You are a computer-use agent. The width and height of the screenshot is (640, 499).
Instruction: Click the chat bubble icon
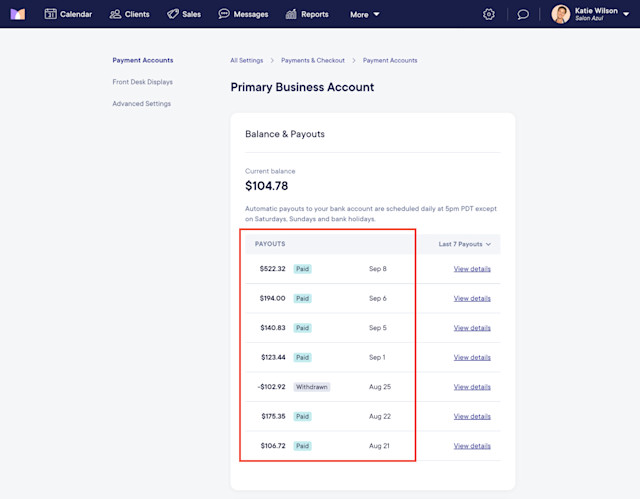click(523, 14)
